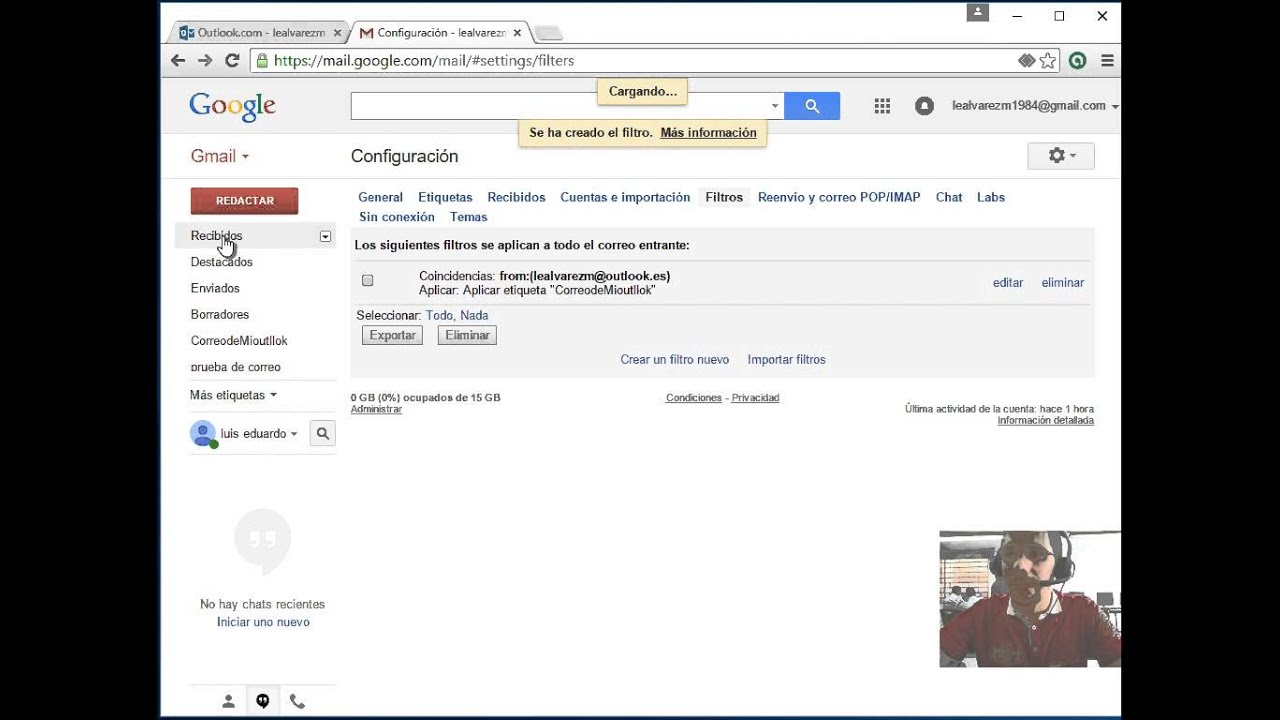Image resolution: width=1280 pixels, height=720 pixels.
Task: Click the green extension icon in toolbar
Action: coord(1077,61)
